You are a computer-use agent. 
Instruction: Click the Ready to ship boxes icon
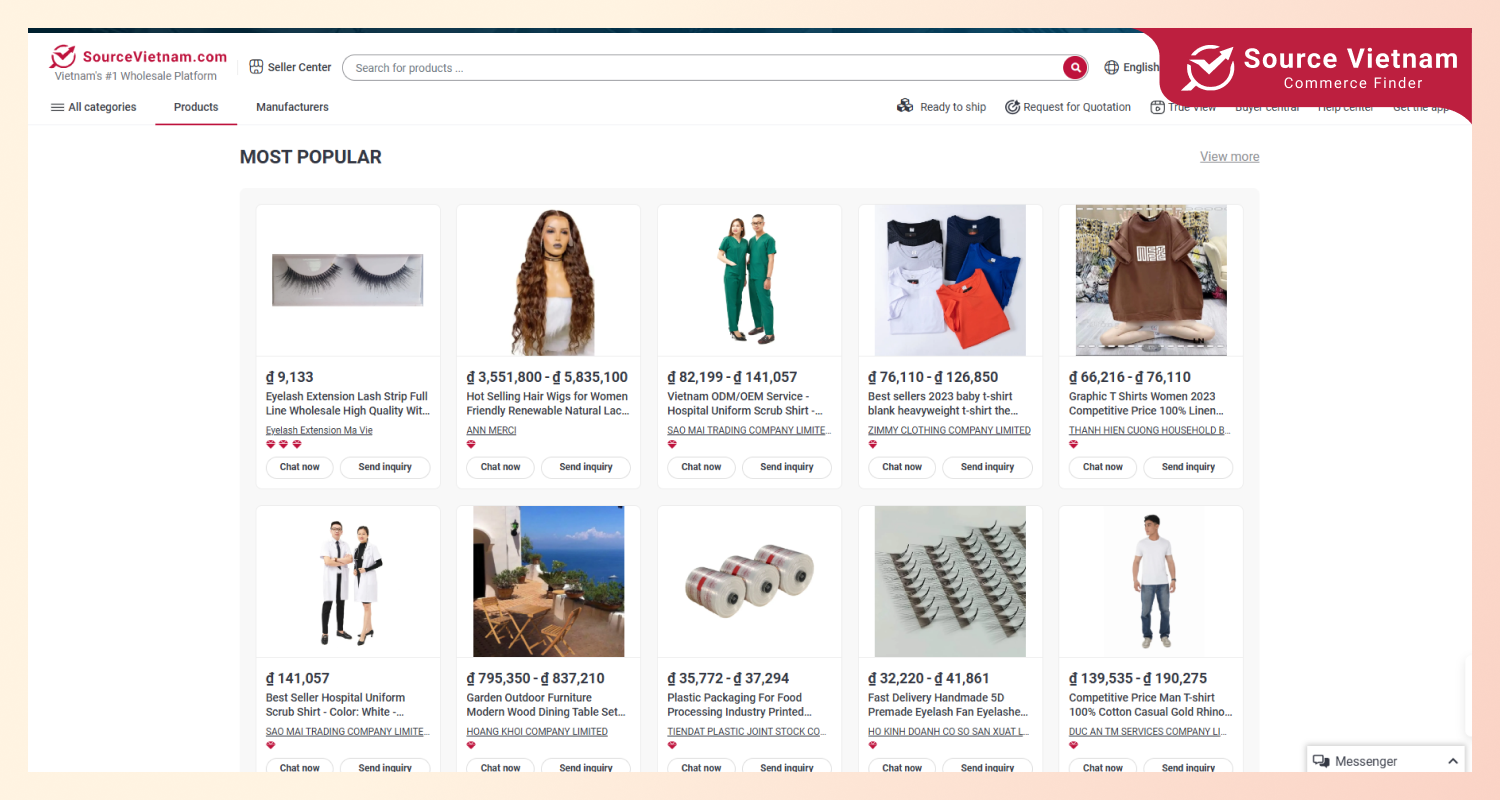(x=905, y=106)
